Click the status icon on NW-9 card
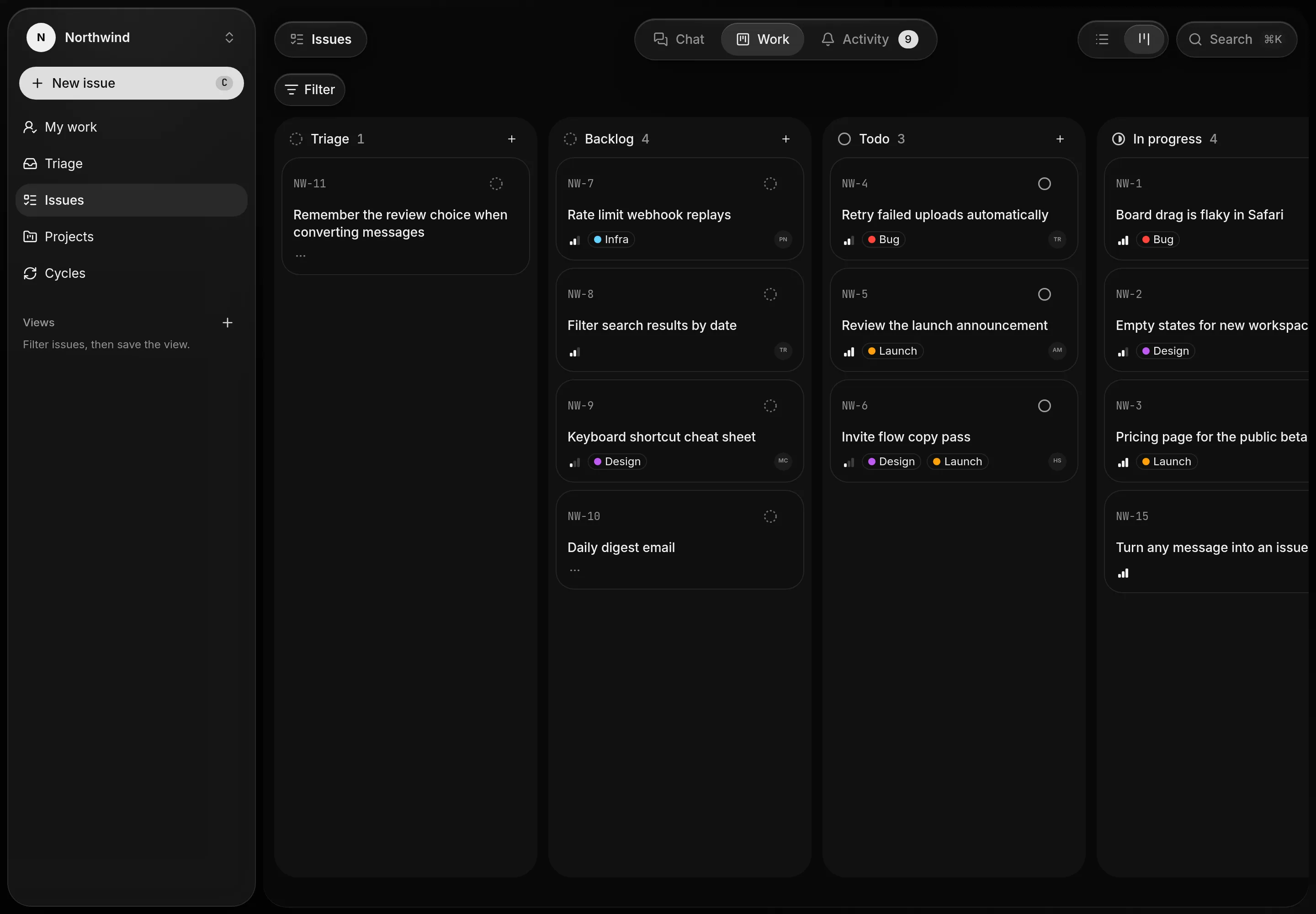Screen dimensions: 1316x914 (x=770, y=405)
